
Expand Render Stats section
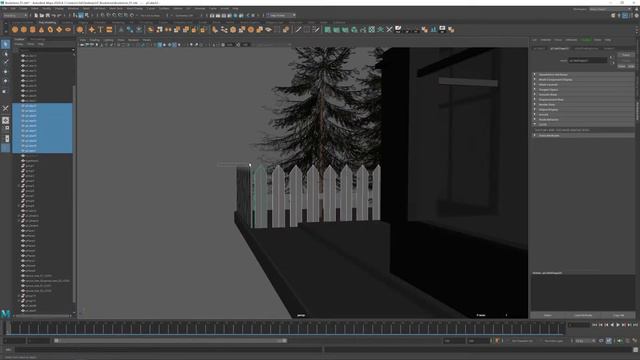tap(584, 104)
